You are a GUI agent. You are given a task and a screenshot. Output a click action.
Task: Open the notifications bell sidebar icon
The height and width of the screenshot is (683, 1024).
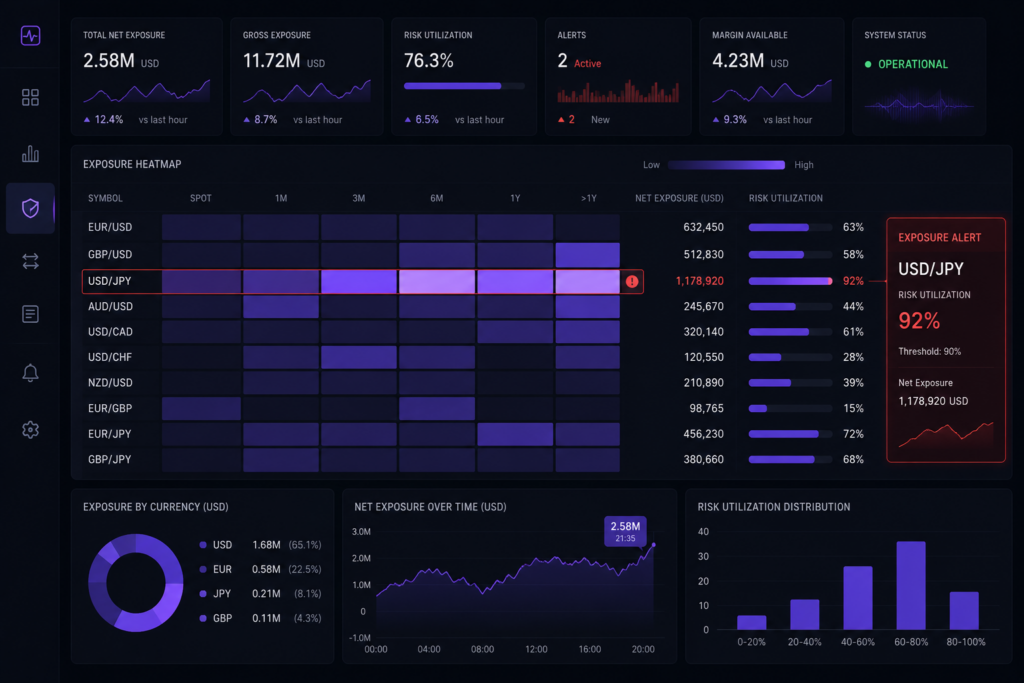click(30, 372)
